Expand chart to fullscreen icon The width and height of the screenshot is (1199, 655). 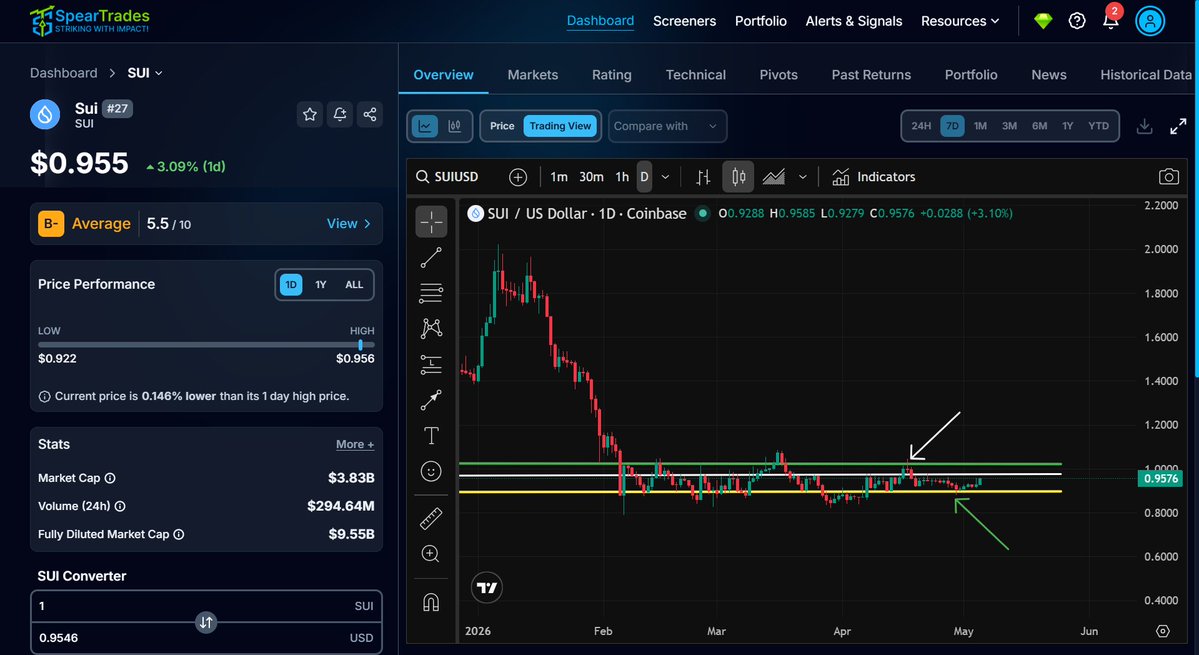(1178, 126)
